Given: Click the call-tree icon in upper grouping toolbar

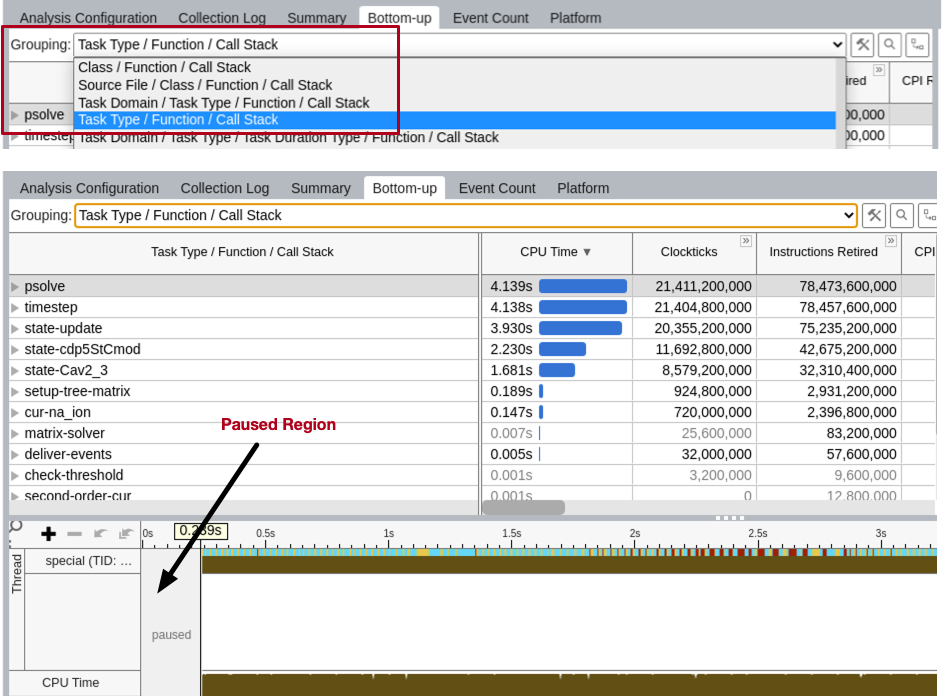Looking at the screenshot, I should [917, 45].
